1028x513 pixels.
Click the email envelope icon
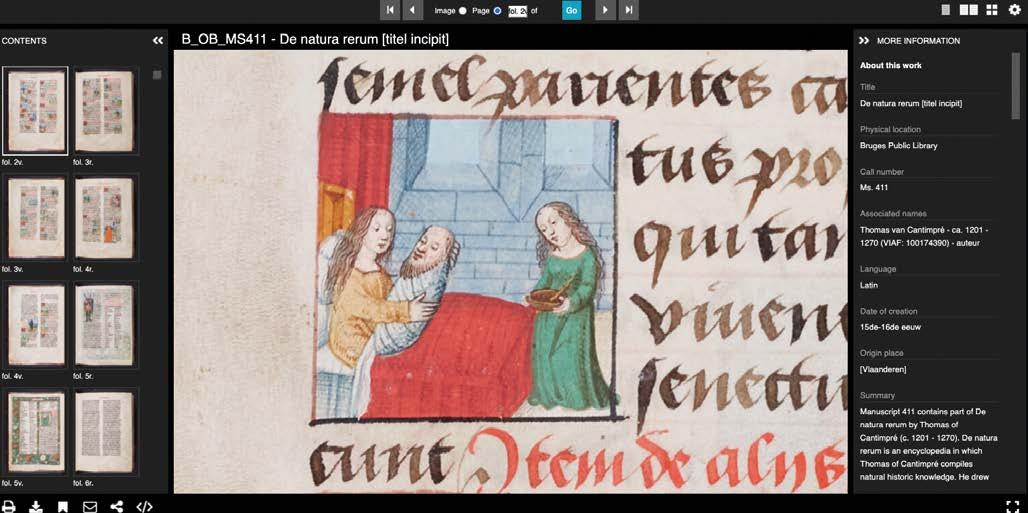[x=89, y=506]
